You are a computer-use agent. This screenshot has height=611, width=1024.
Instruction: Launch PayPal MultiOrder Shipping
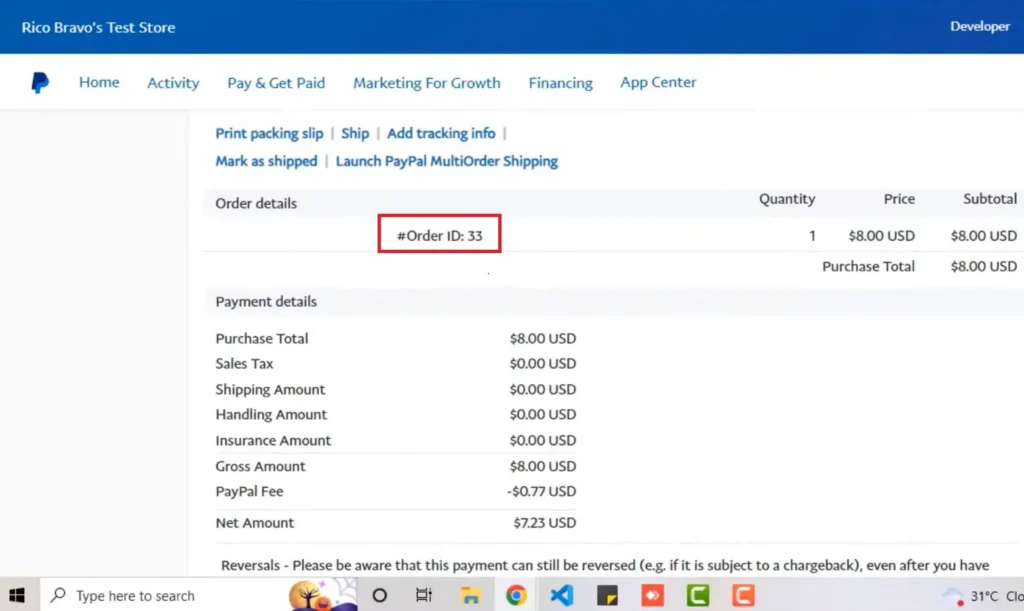point(447,161)
